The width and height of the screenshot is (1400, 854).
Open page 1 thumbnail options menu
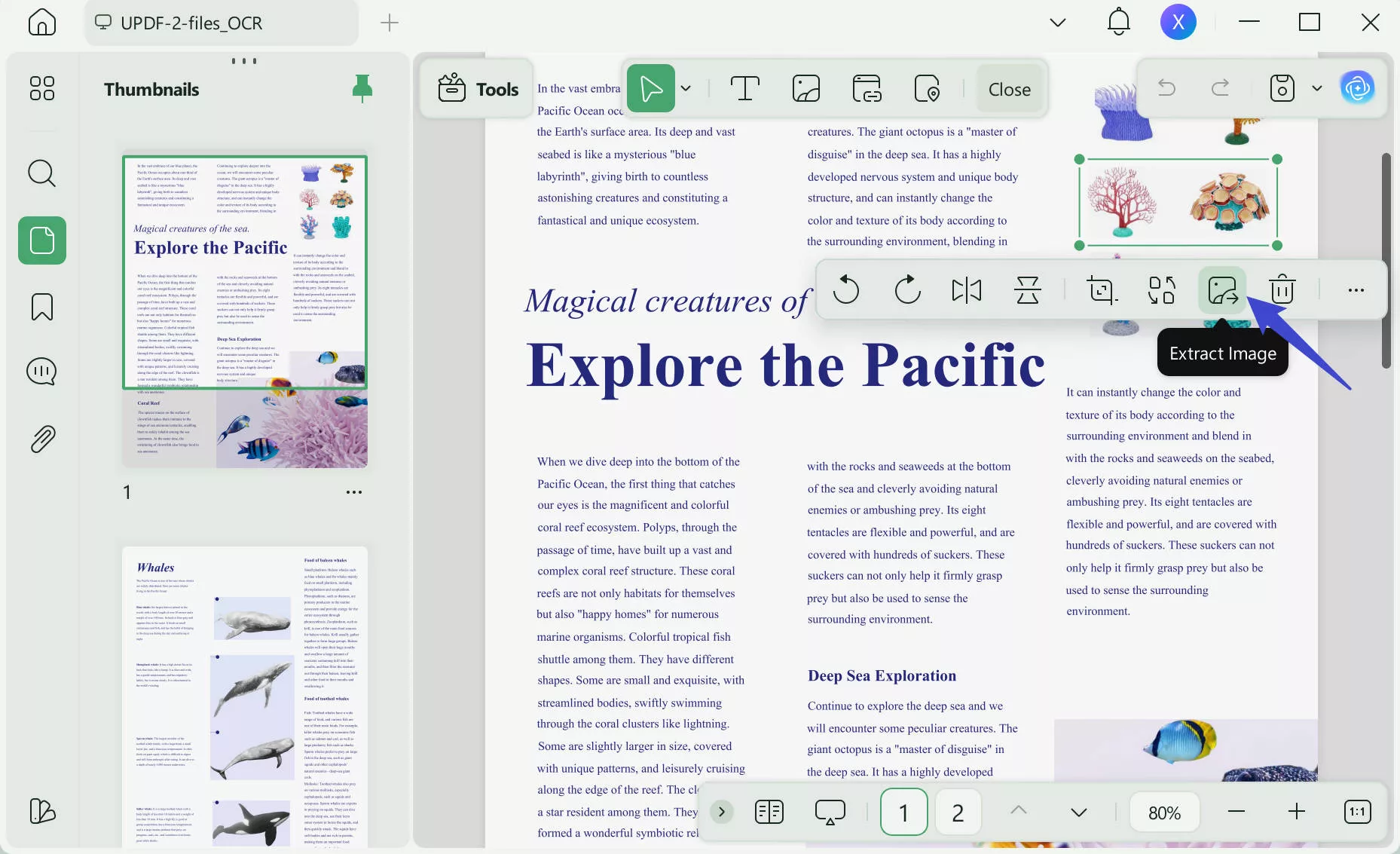tap(354, 491)
